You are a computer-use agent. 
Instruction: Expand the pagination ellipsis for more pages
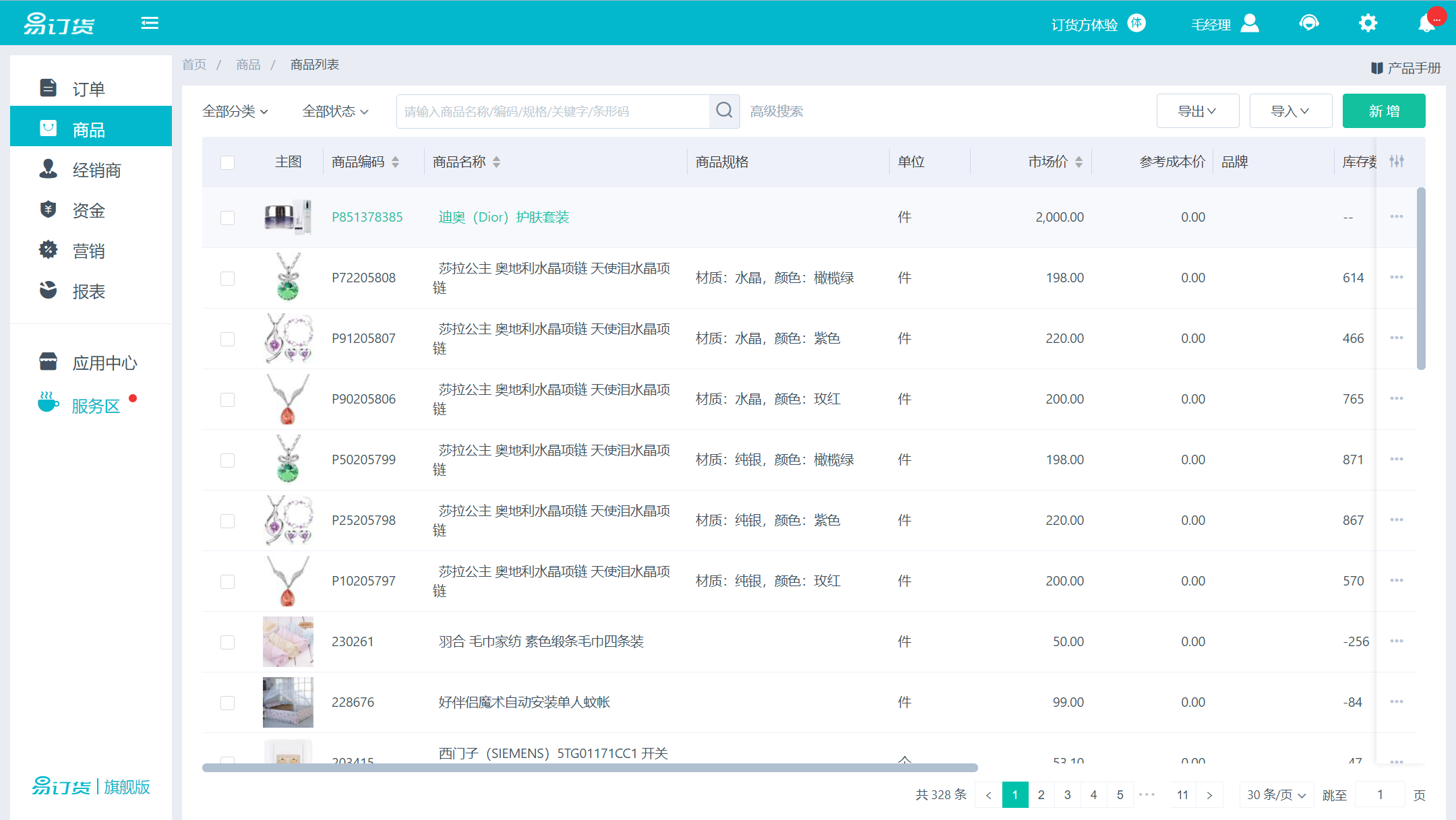[x=1147, y=795]
